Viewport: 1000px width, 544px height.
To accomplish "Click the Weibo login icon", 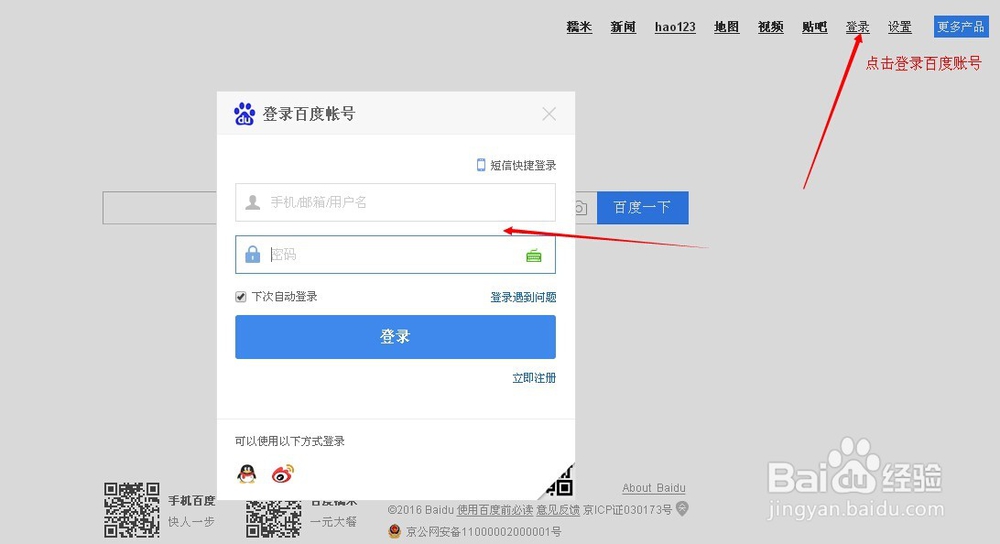I will (283, 474).
